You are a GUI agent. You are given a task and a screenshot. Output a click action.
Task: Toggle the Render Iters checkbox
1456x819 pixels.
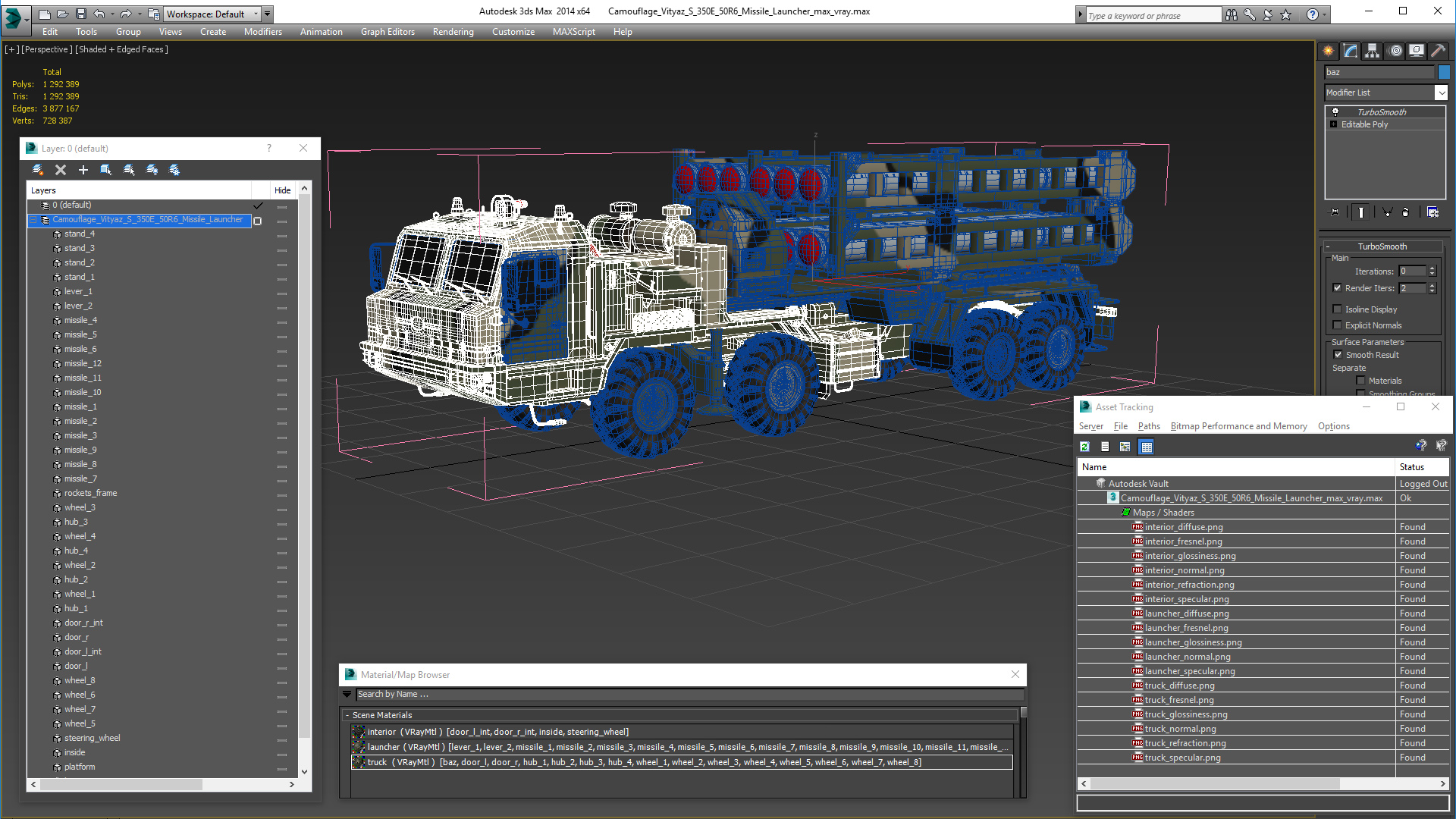1338,288
